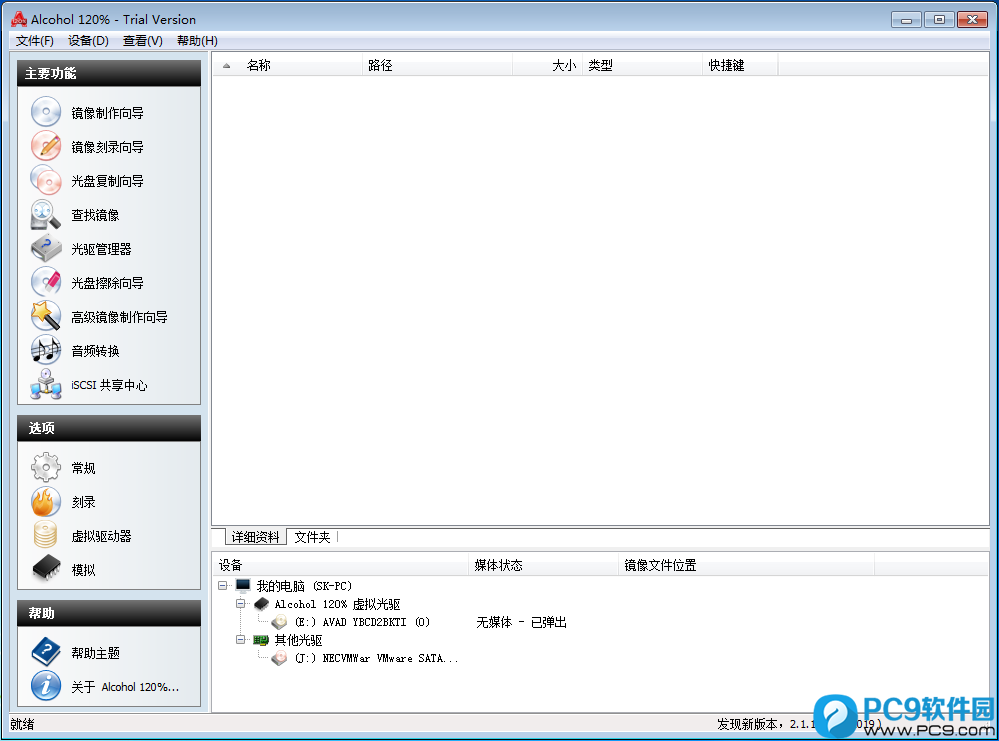
Task: Open the 文件(F) menu
Action: (34, 41)
